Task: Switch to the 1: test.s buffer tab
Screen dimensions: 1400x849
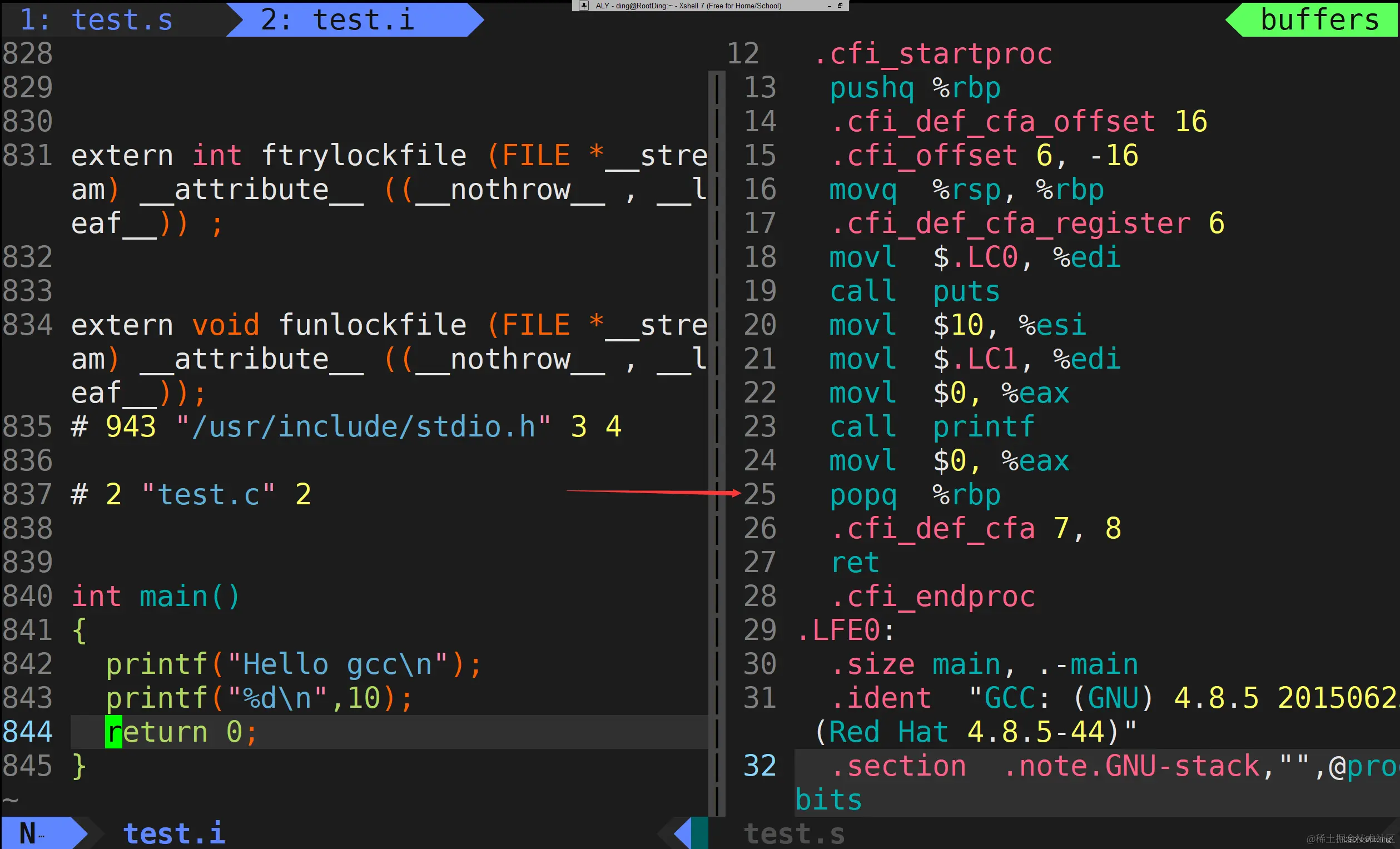Action: [97, 20]
